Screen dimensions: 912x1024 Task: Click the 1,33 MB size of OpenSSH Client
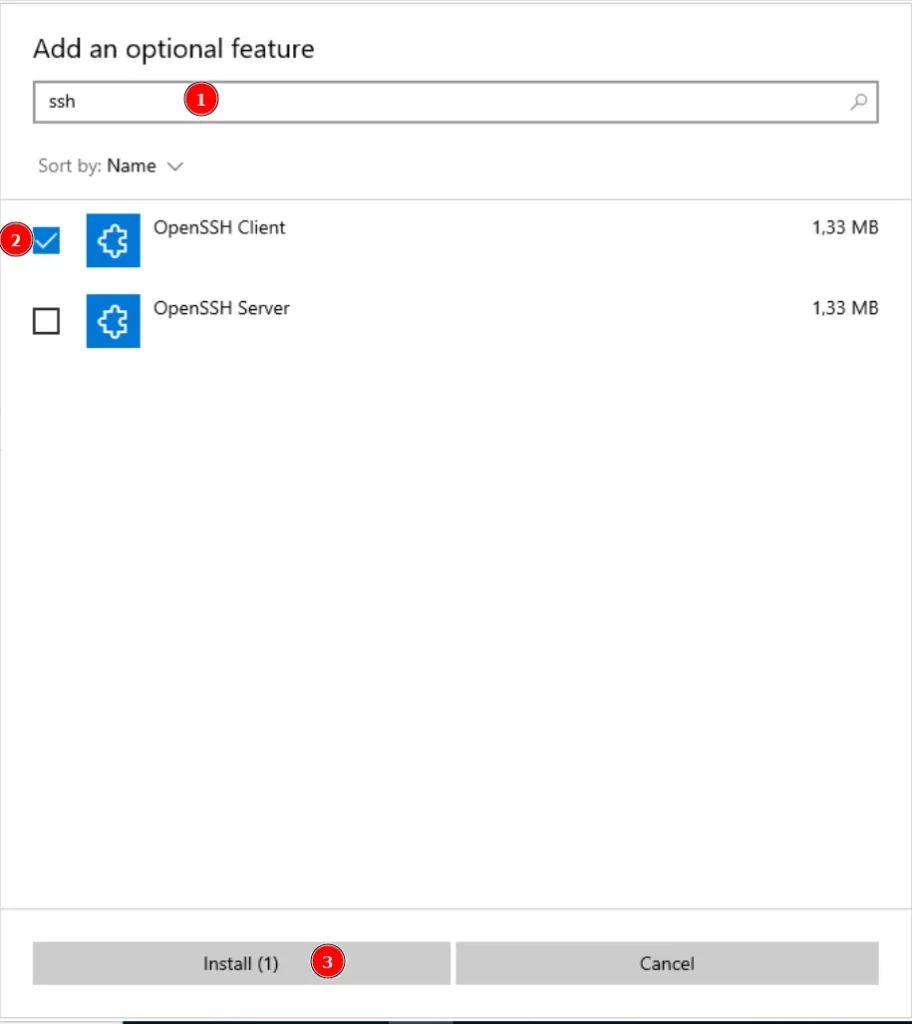(x=844, y=227)
